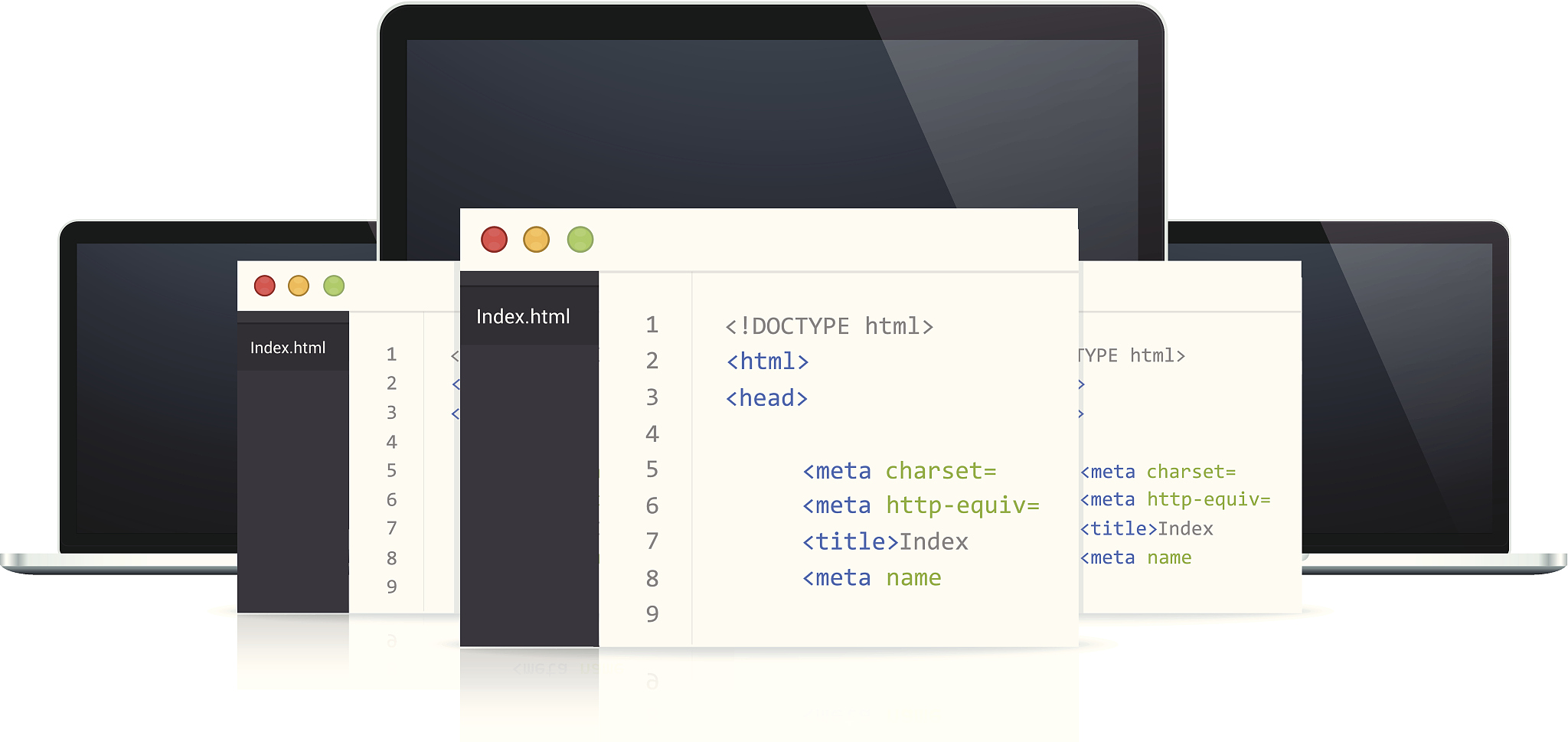
Task: Click the yellow button in the left background window
Action: pyautogui.click(x=299, y=286)
